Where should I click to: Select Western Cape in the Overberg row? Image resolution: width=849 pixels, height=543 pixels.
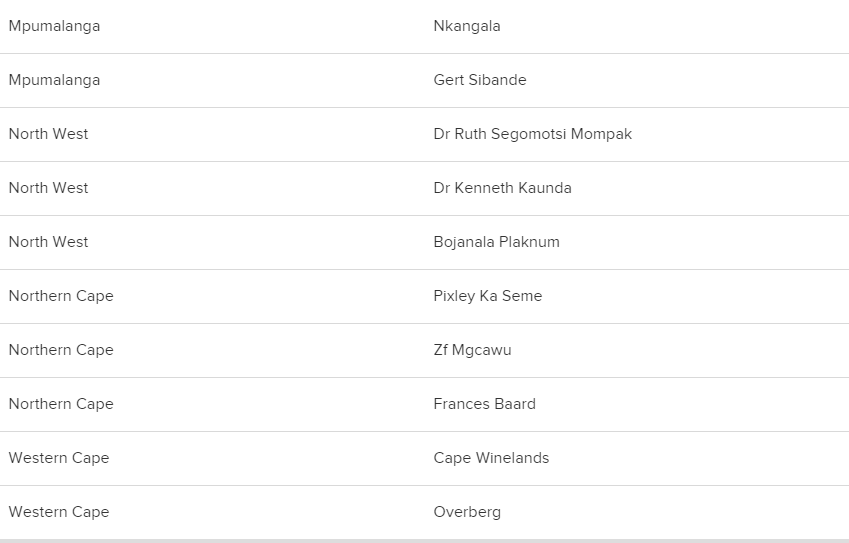(x=59, y=512)
